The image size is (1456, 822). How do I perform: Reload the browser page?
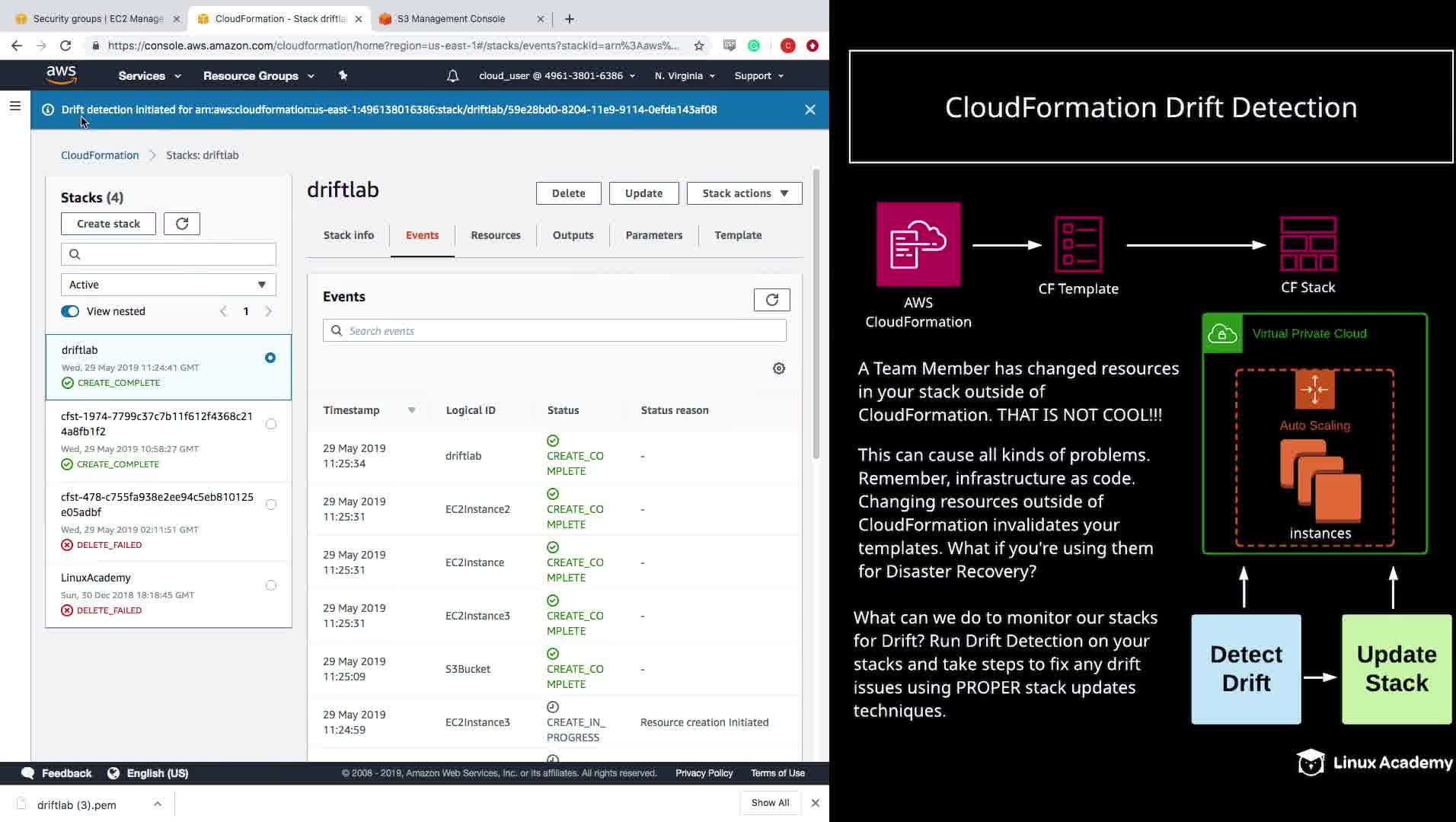65,46
